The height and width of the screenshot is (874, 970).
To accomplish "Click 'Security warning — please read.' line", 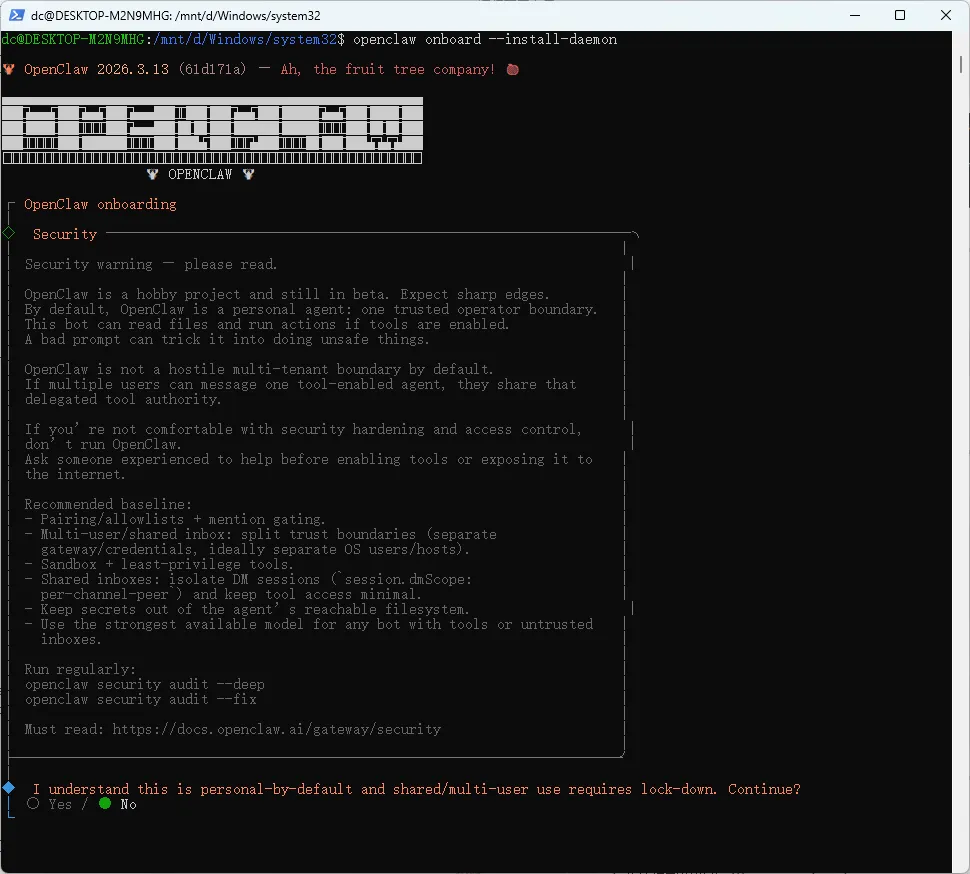I will pyautogui.click(x=151, y=264).
